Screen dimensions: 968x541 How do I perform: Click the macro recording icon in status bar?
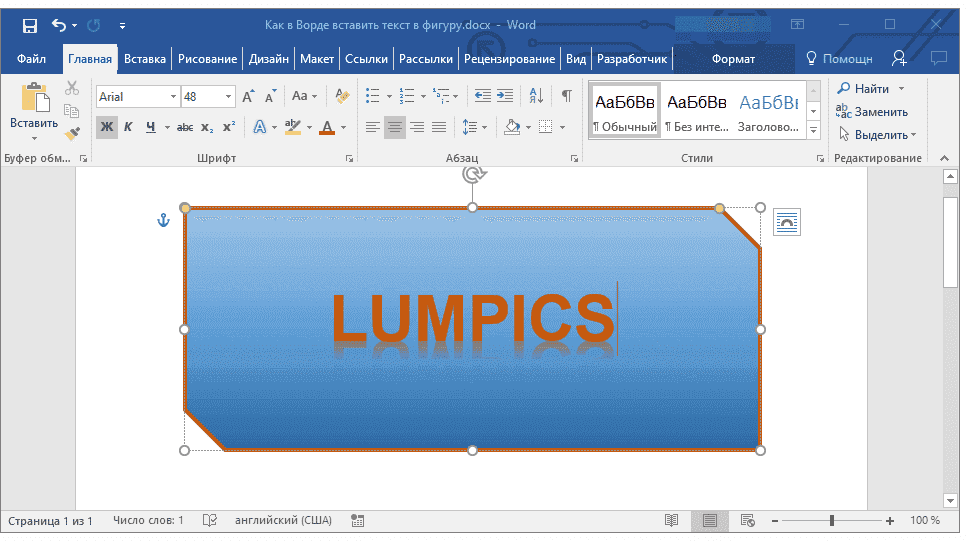pos(357,521)
